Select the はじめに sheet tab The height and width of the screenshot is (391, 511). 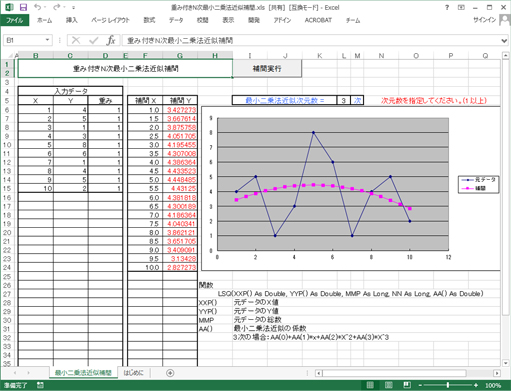coord(133,373)
